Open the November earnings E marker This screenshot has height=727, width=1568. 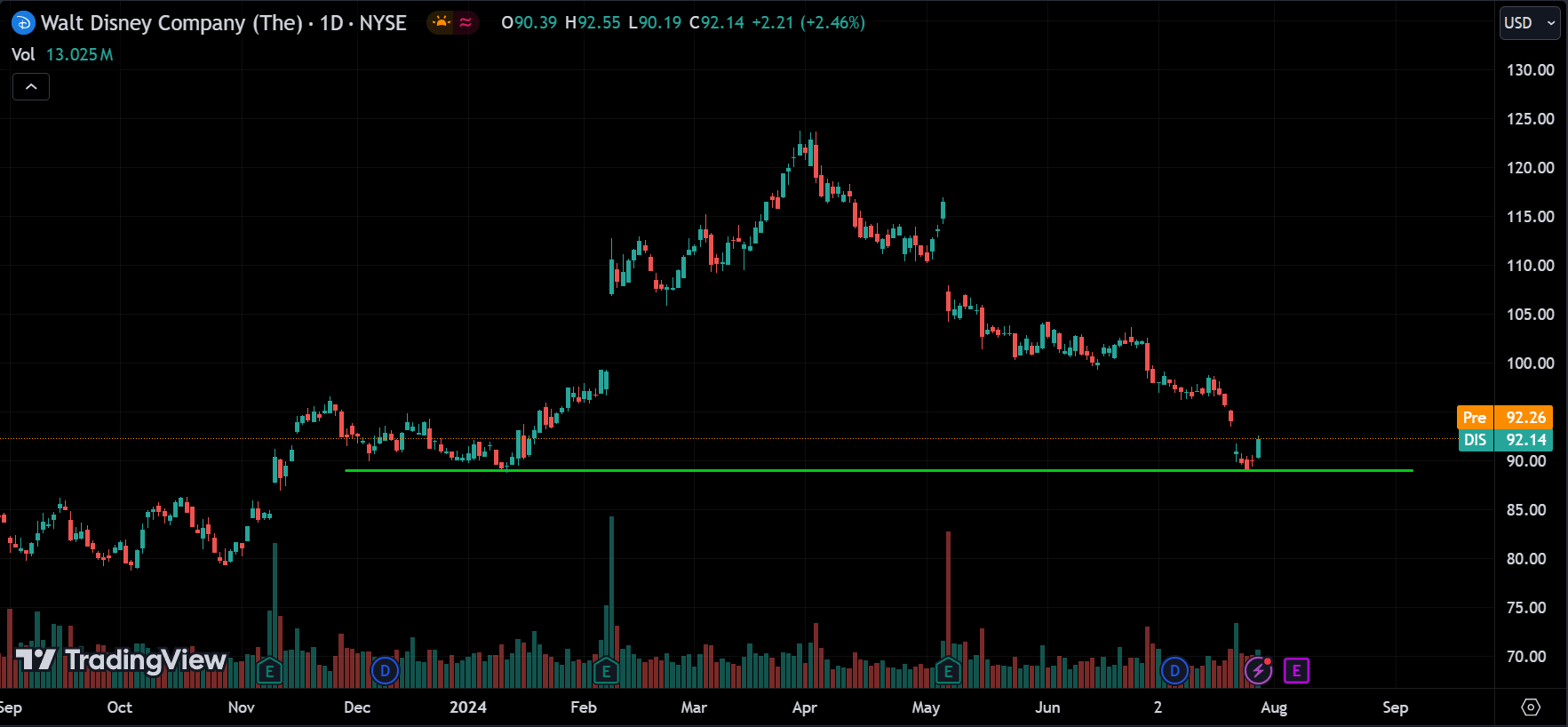click(x=270, y=671)
